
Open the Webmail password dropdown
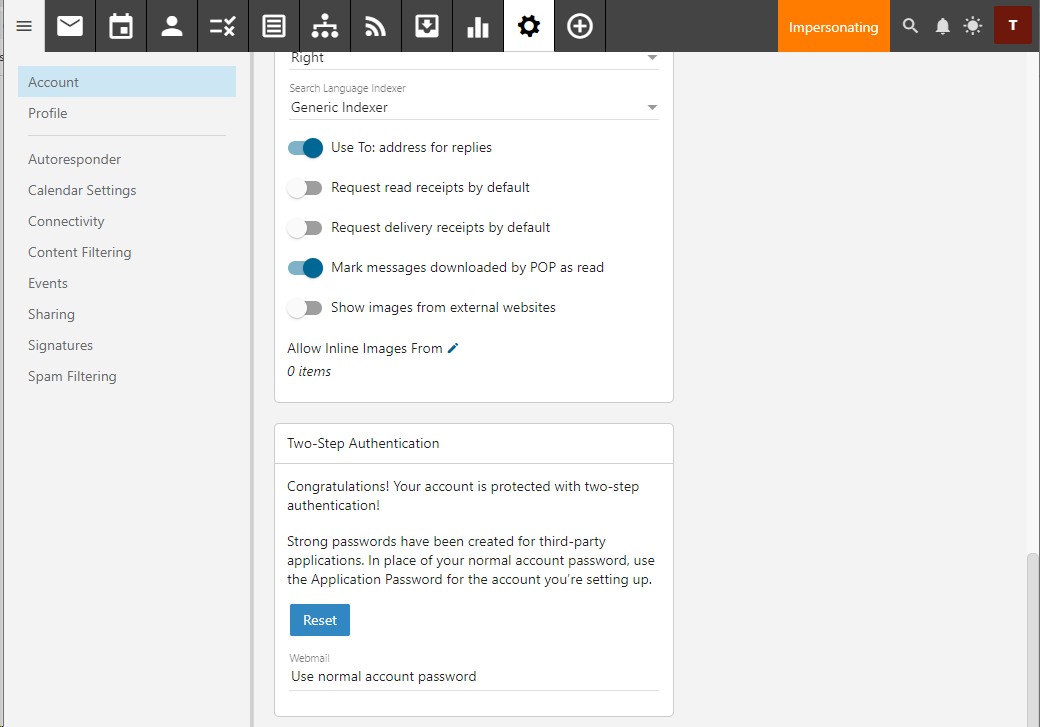[x=474, y=677]
